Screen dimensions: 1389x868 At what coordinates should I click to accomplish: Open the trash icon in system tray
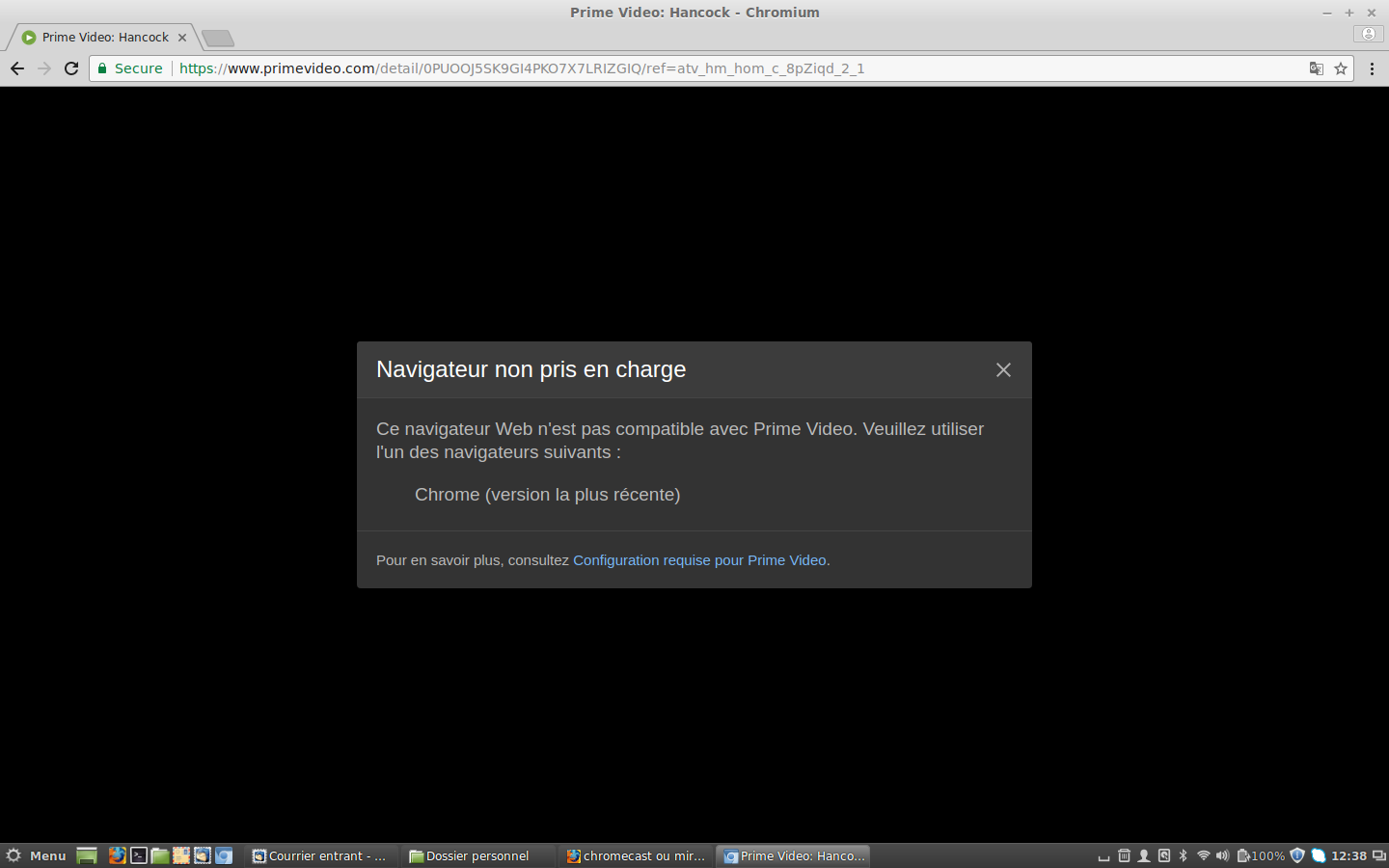(1124, 855)
